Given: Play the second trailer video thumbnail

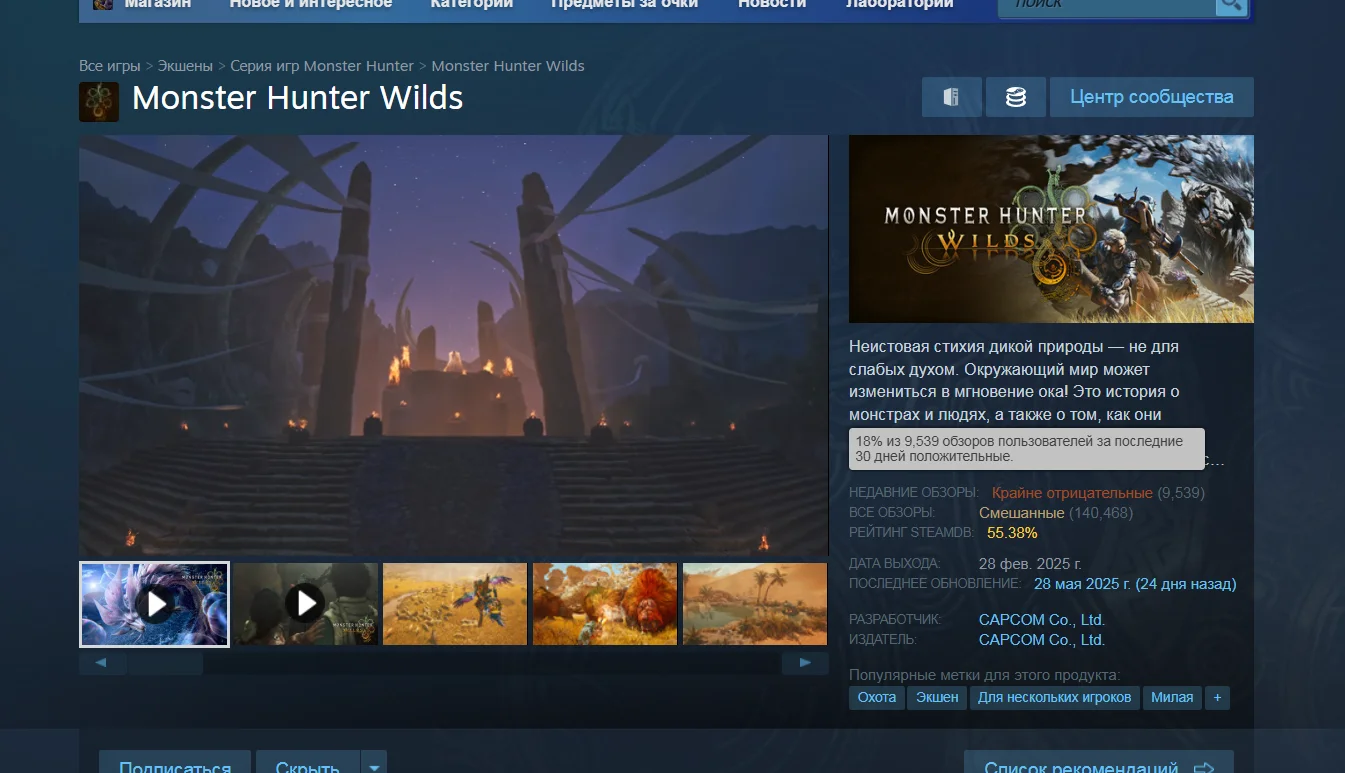Looking at the screenshot, I should (306, 604).
